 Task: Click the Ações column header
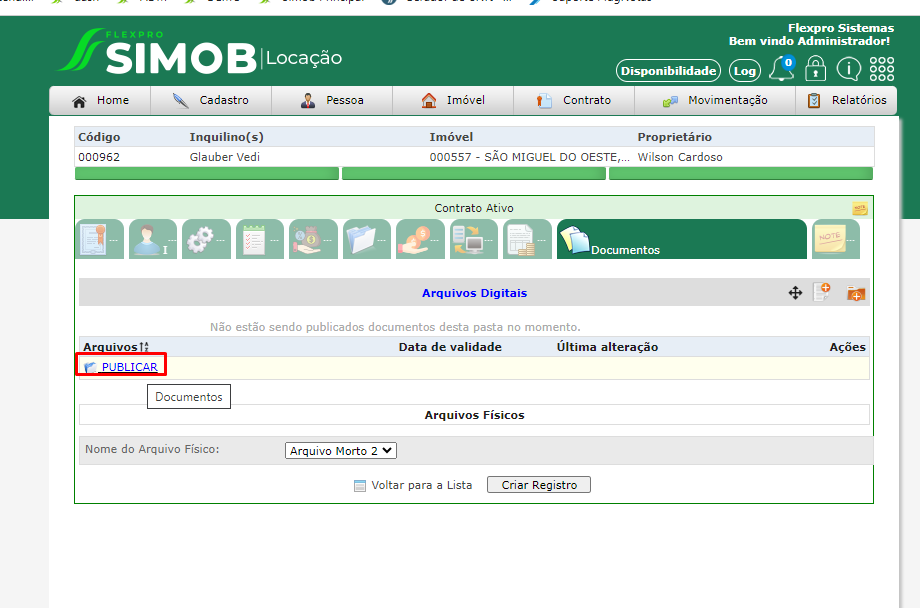pos(848,347)
